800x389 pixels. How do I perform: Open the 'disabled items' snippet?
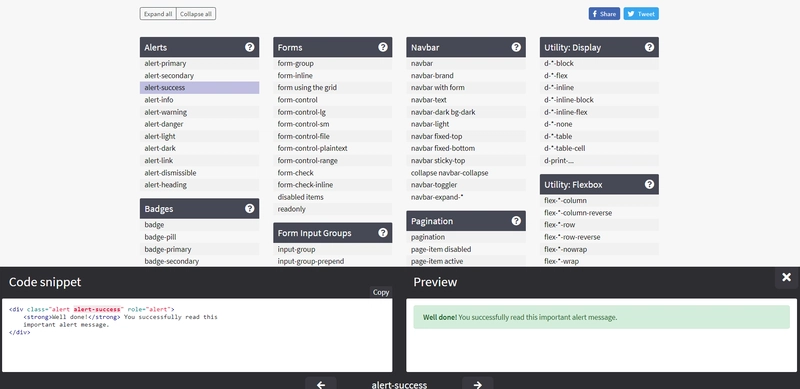pyautogui.click(x=333, y=197)
